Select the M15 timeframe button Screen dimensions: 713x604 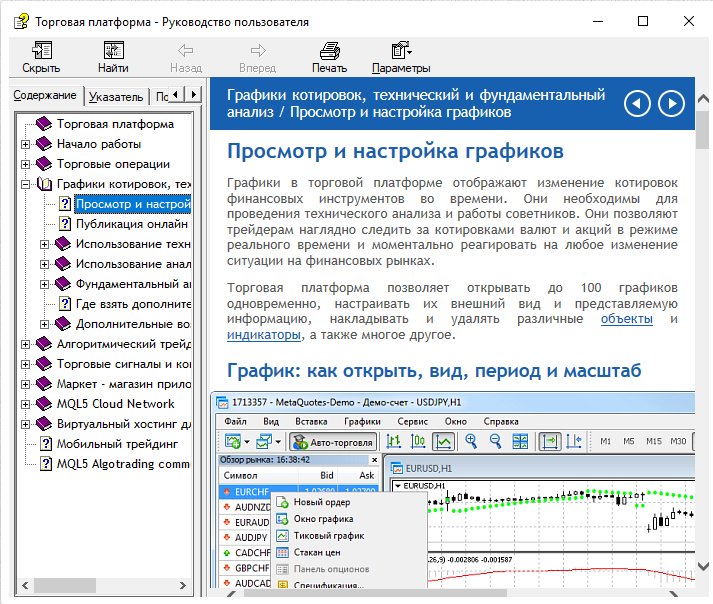pos(654,442)
